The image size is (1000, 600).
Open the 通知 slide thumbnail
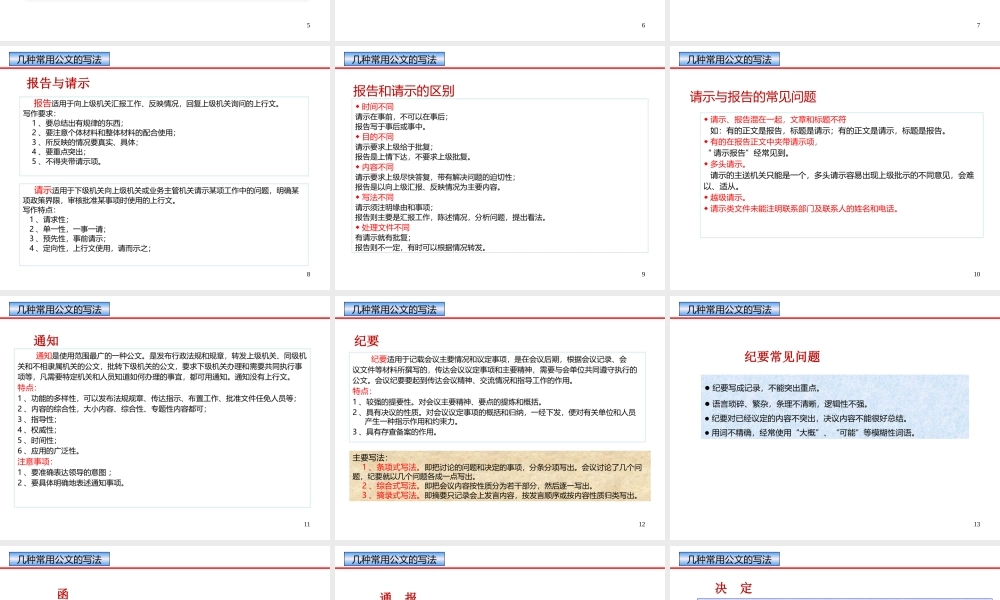165,418
